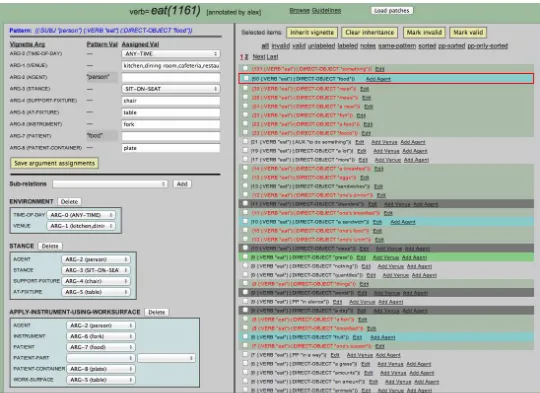Viewport: 540px width, 393px height.
Task: Switch to the "same-pattern" filter
Action: click(x=397, y=46)
